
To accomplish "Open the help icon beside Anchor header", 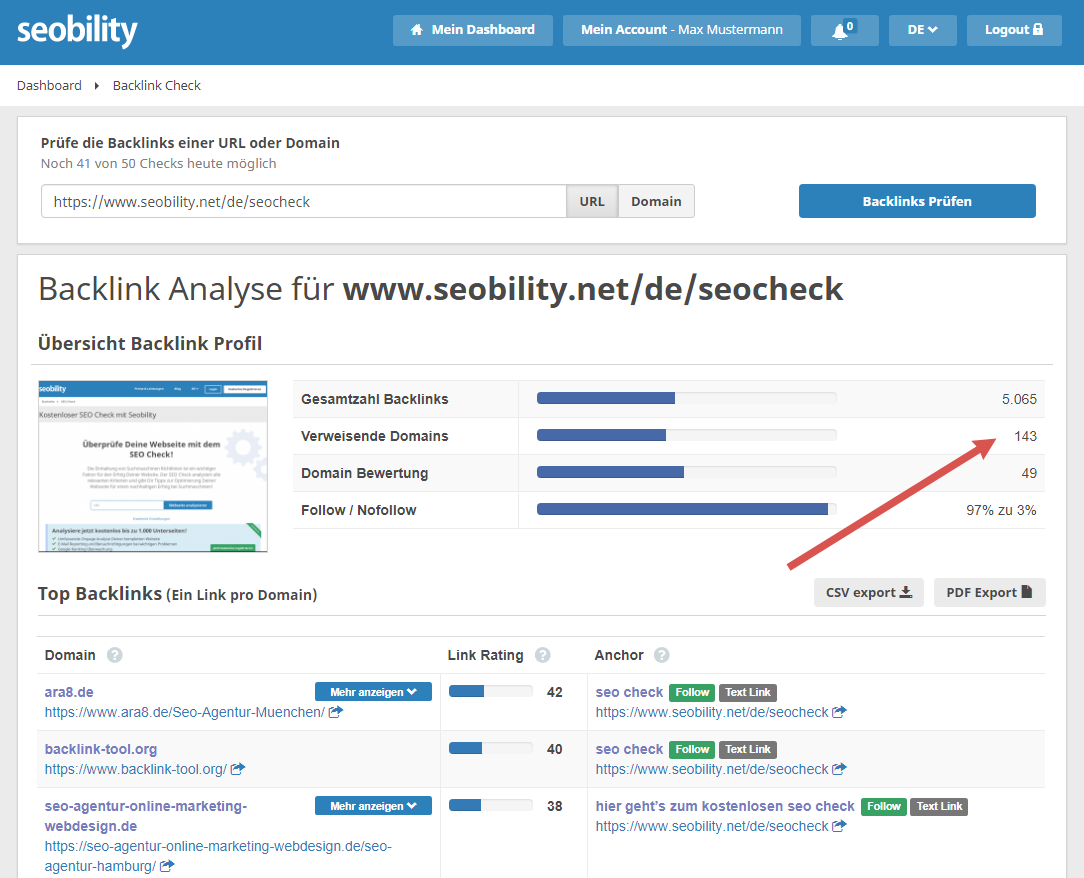I will 662,655.
